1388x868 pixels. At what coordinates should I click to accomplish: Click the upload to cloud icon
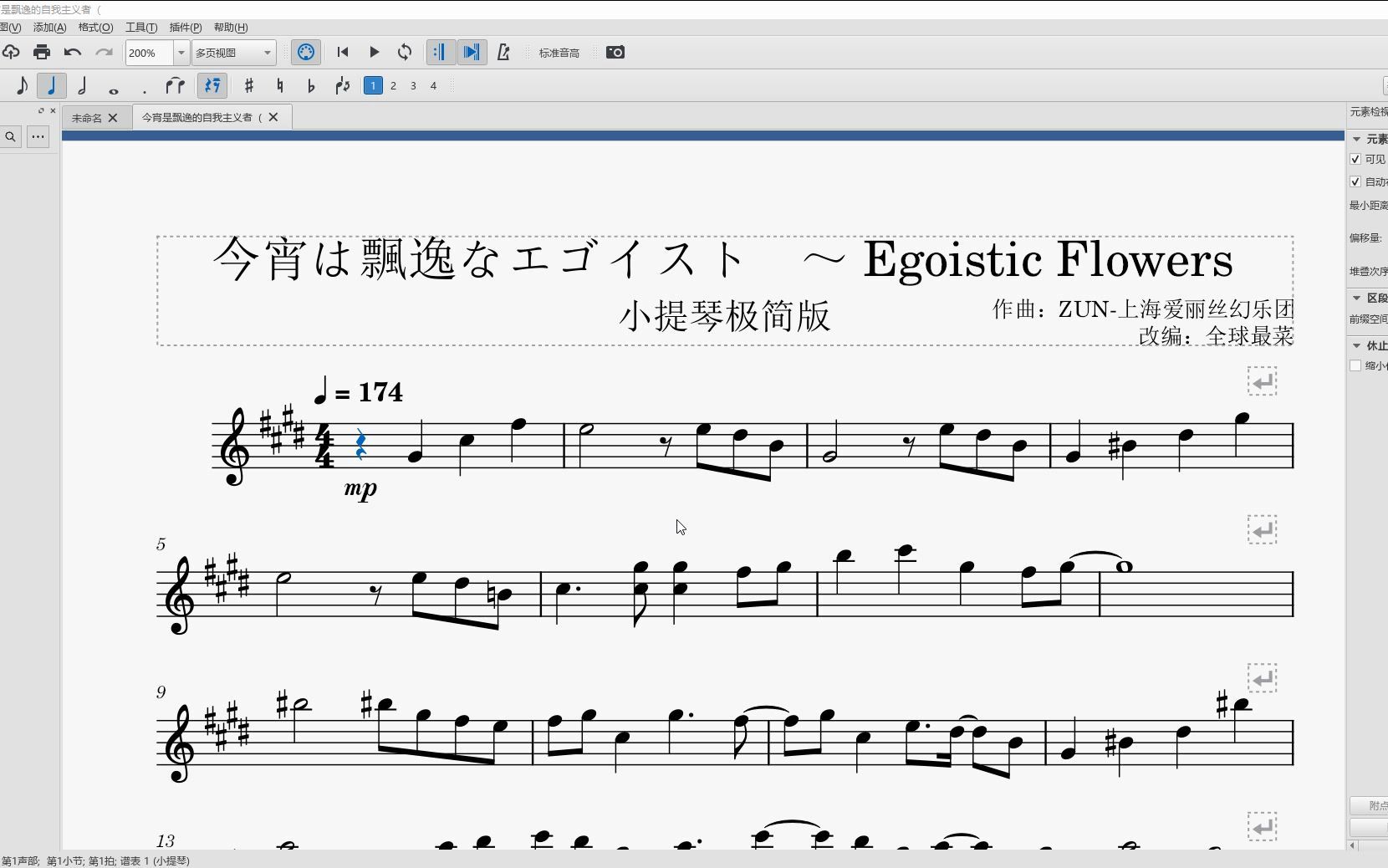click(10, 53)
